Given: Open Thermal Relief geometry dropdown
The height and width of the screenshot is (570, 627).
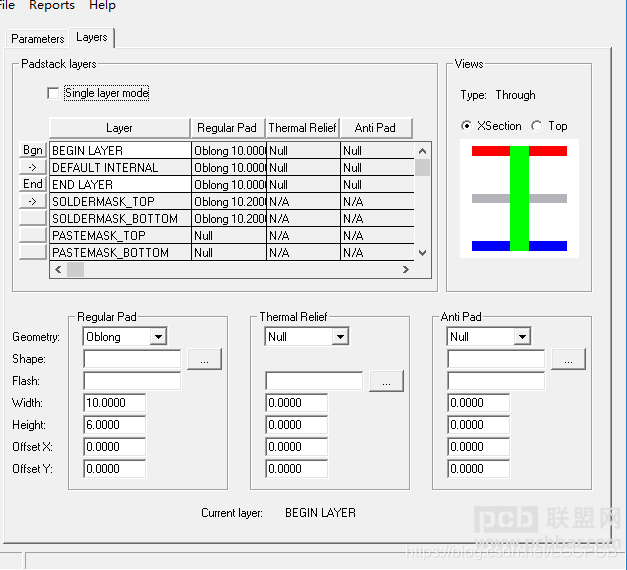Looking at the screenshot, I should 340,337.
